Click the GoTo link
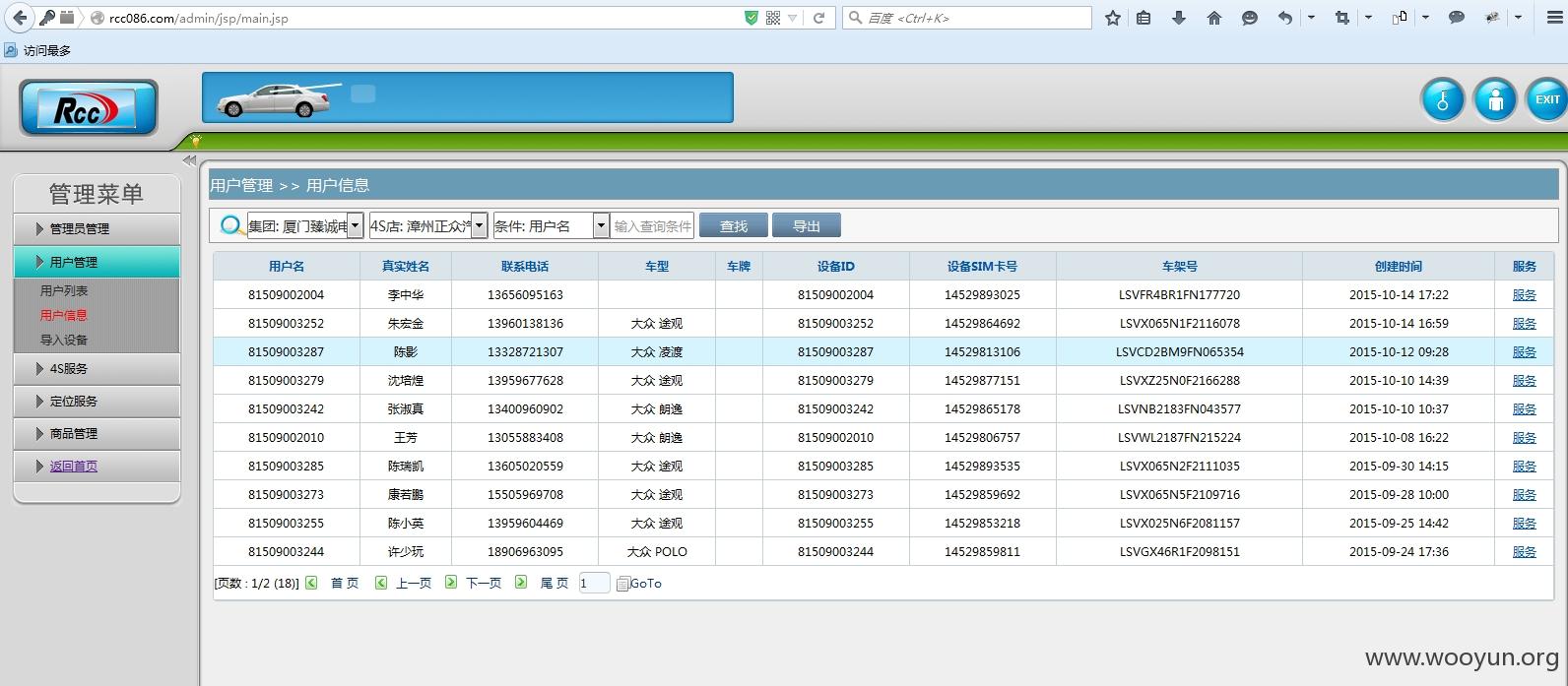The width and height of the screenshot is (1568, 686). tap(646, 584)
